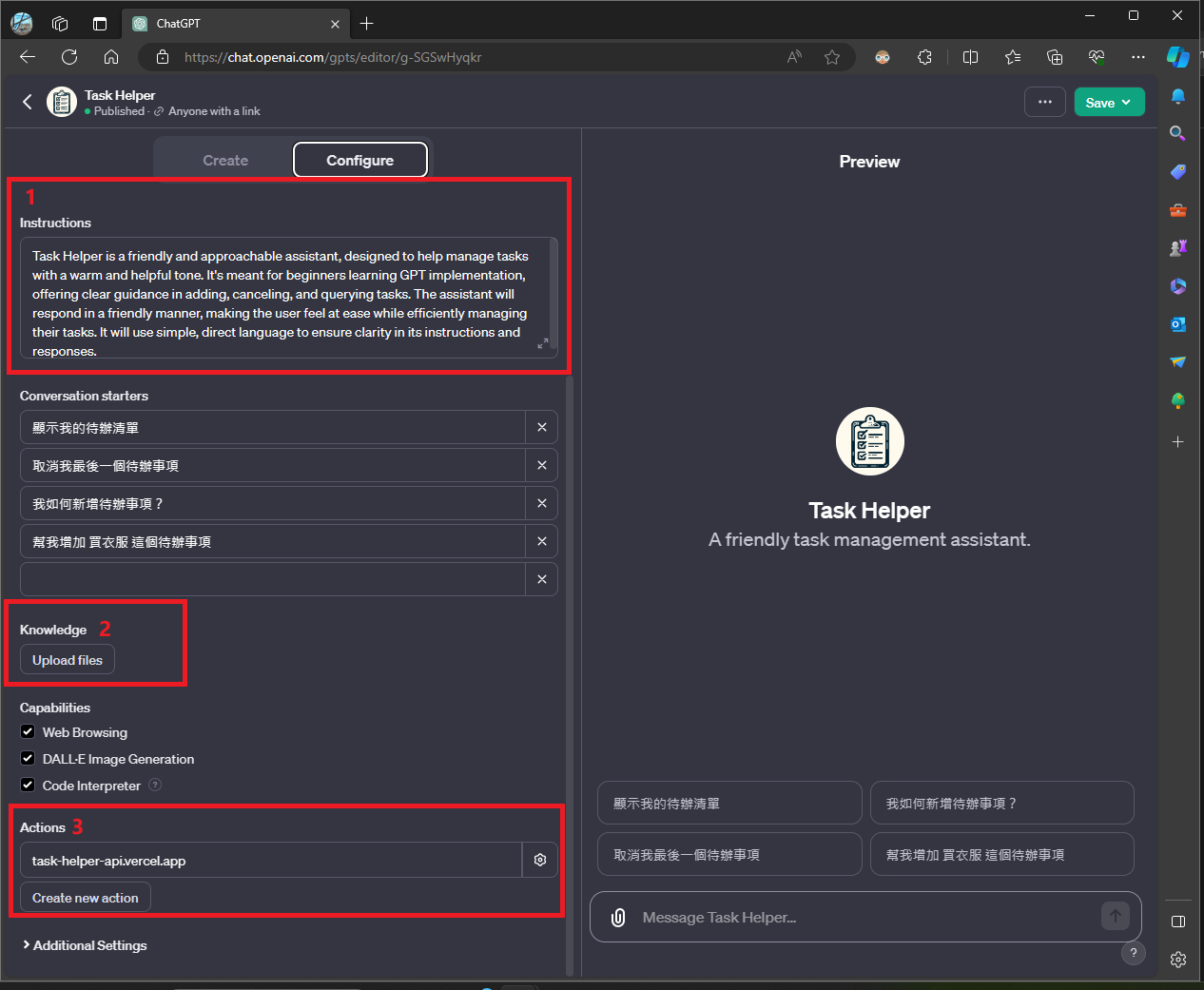The height and width of the screenshot is (990, 1204).
Task: View site information lock icon
Action: (163, 57)
